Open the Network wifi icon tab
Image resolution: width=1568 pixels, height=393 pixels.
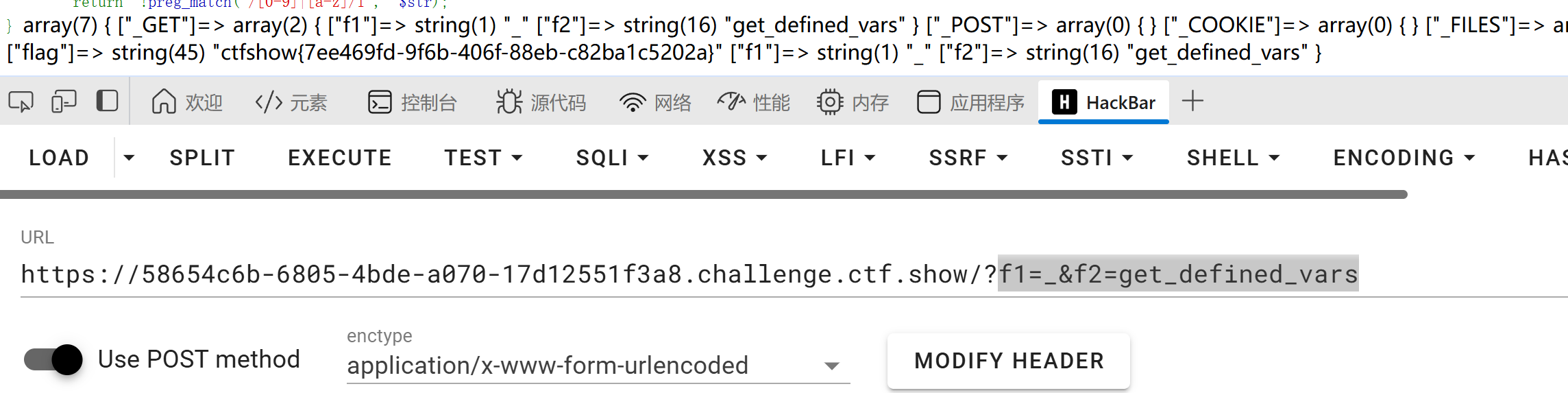click(655, 102)
